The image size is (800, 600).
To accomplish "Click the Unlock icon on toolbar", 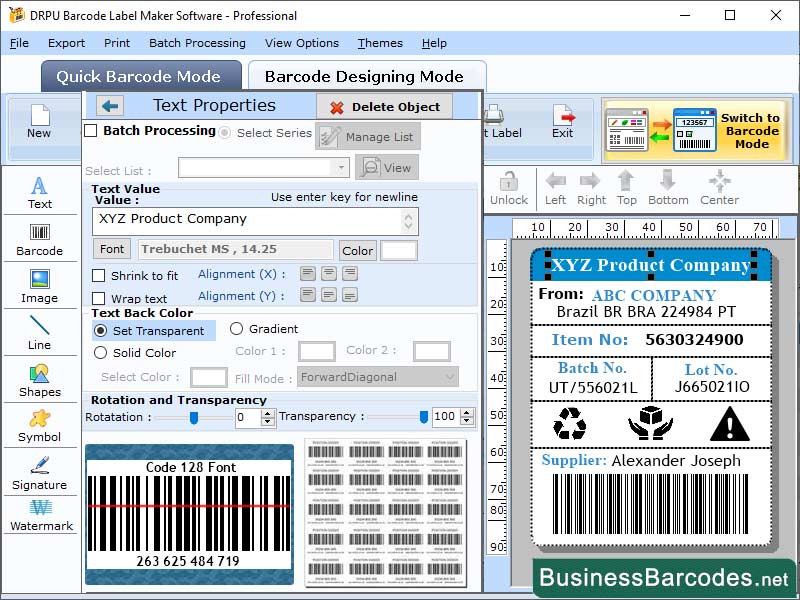I will [509, 180].
